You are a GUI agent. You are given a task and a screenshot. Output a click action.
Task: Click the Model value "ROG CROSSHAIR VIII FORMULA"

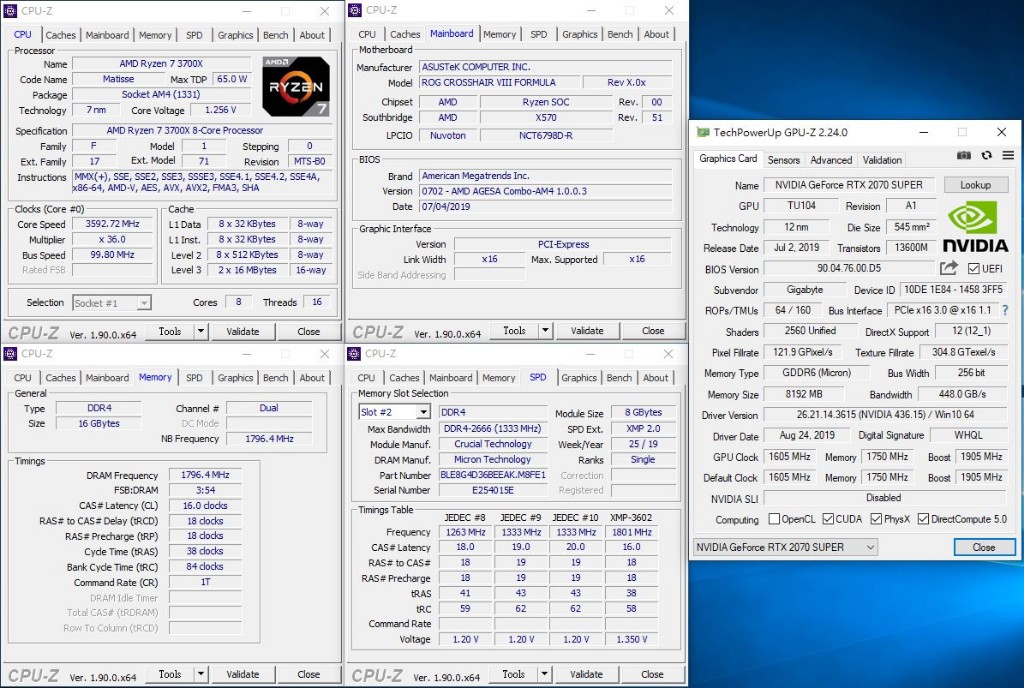pos(499,82)
